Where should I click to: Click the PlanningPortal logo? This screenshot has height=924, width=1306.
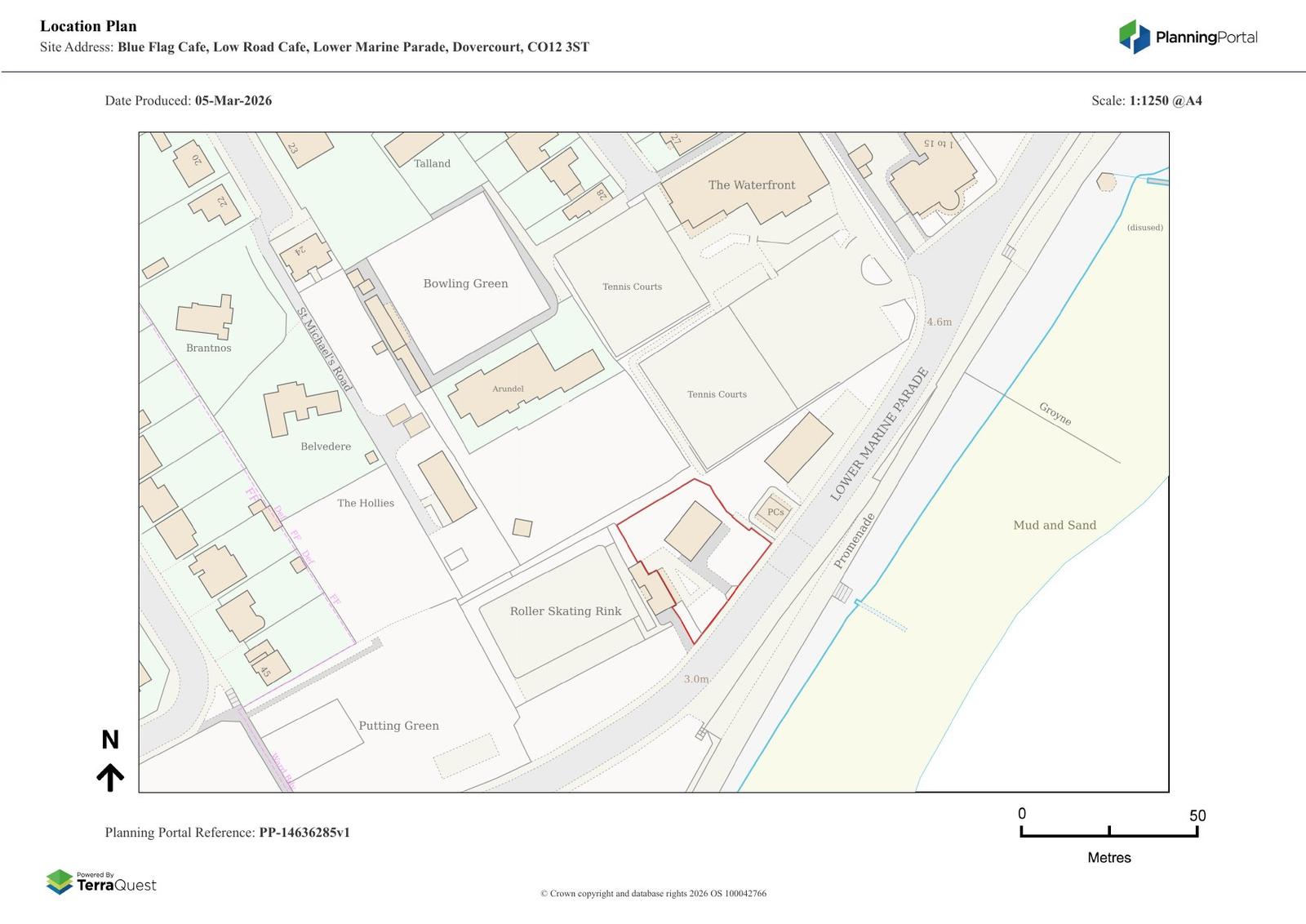1187,37
